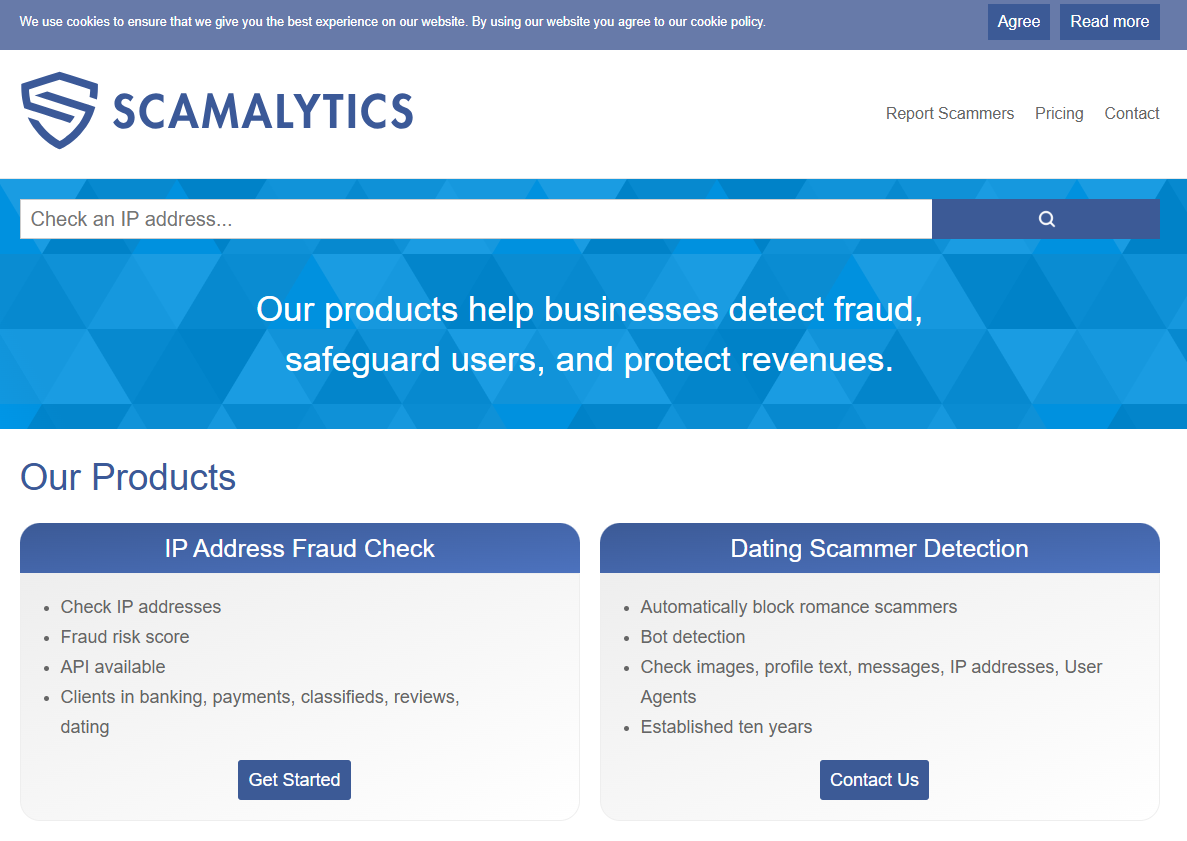This screenshot has width=1187, height=841.
Task: Click the Fraud risk score list item
Action: tap(124, 636)
